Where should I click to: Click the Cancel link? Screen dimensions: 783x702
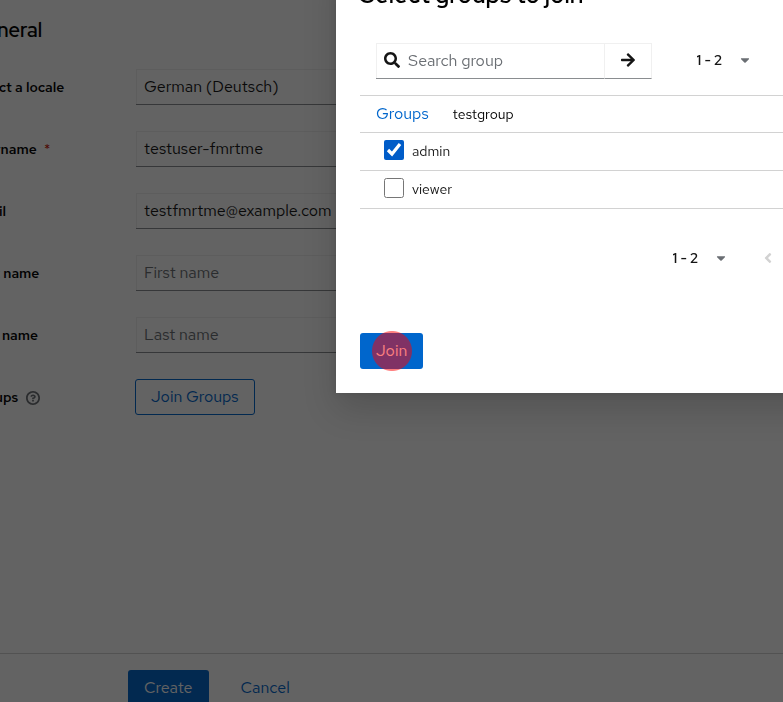[x=265, y=687]
